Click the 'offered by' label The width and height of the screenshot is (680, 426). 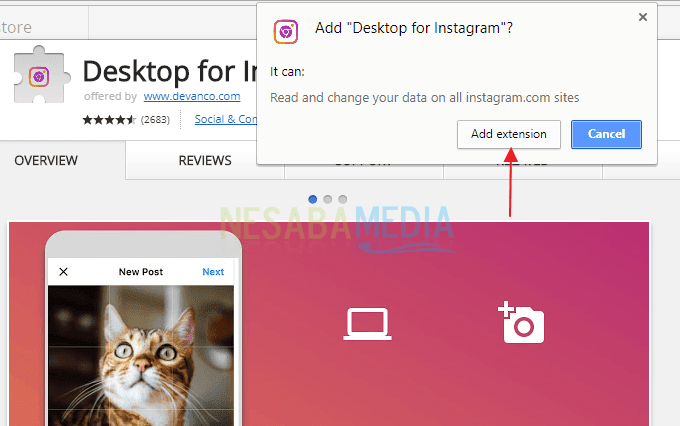click(x=110, y=96)
